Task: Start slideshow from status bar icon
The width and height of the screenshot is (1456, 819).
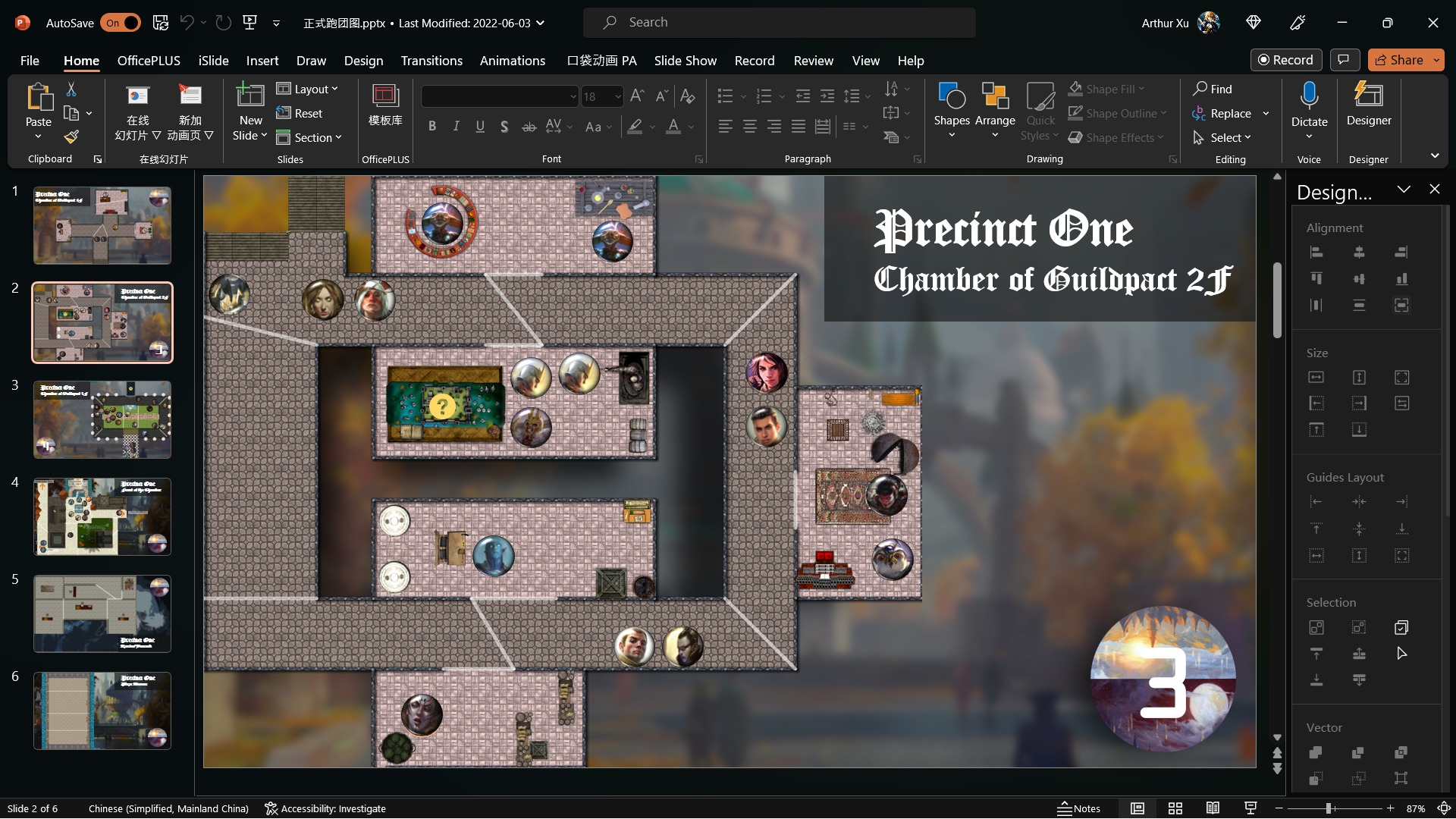Action: point(1250,808)
